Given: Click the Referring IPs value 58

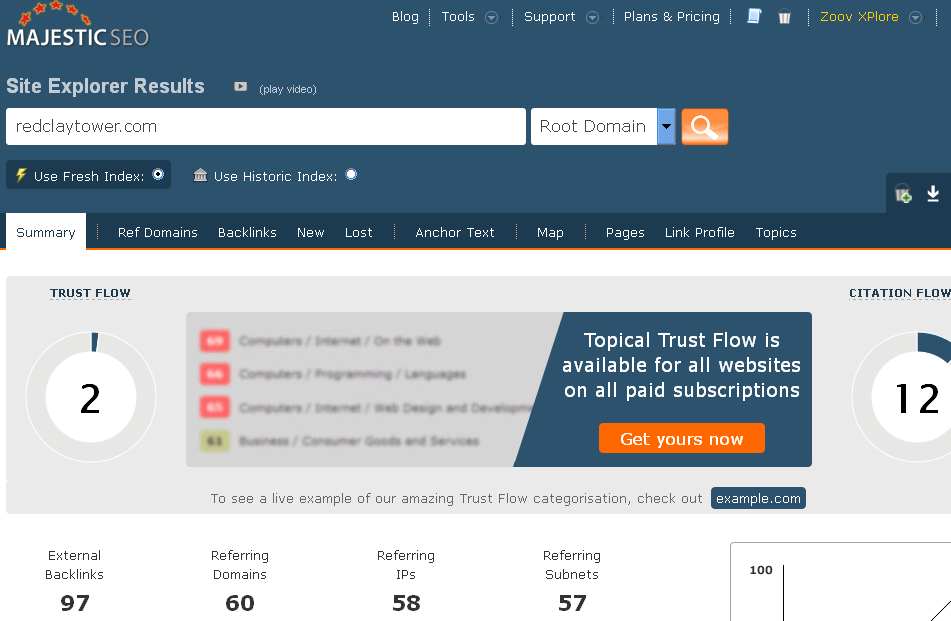Looking at the screenshot, I should pyautogui.click(x=406, y=603).
